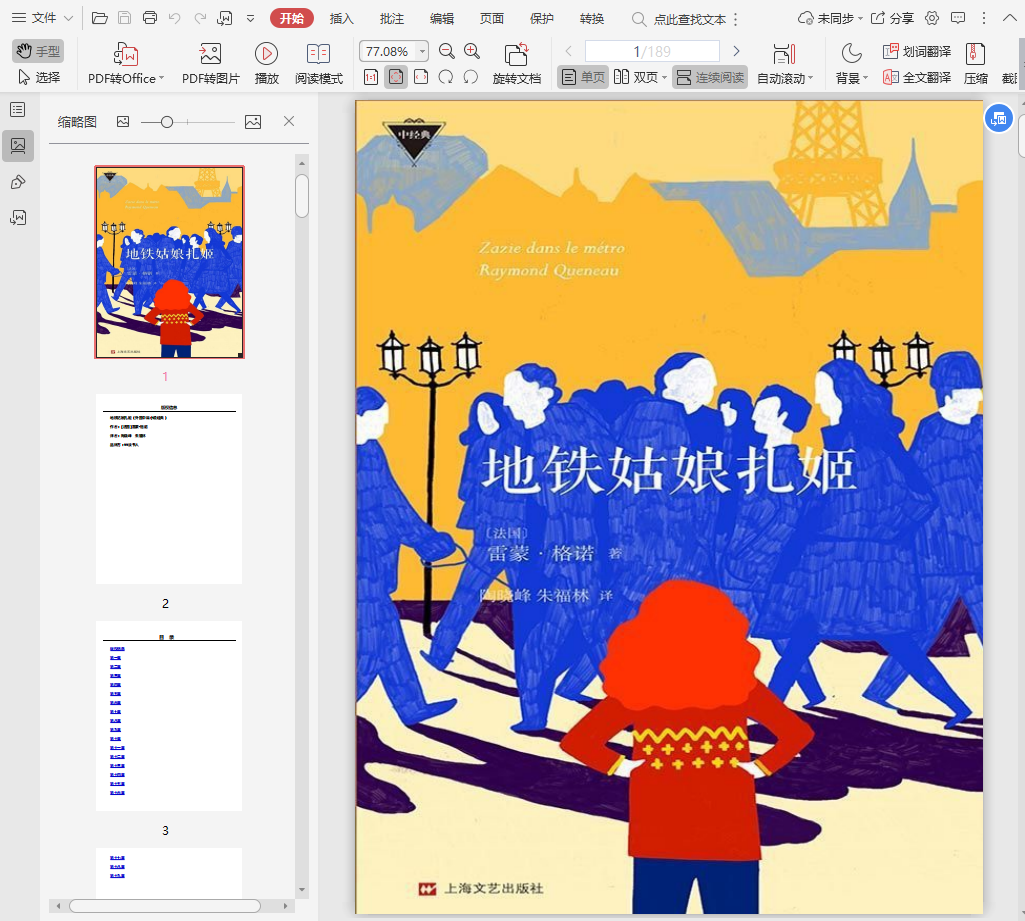Set actual size 1:1 view
The image size is (1025, 921).
[371, 77]
